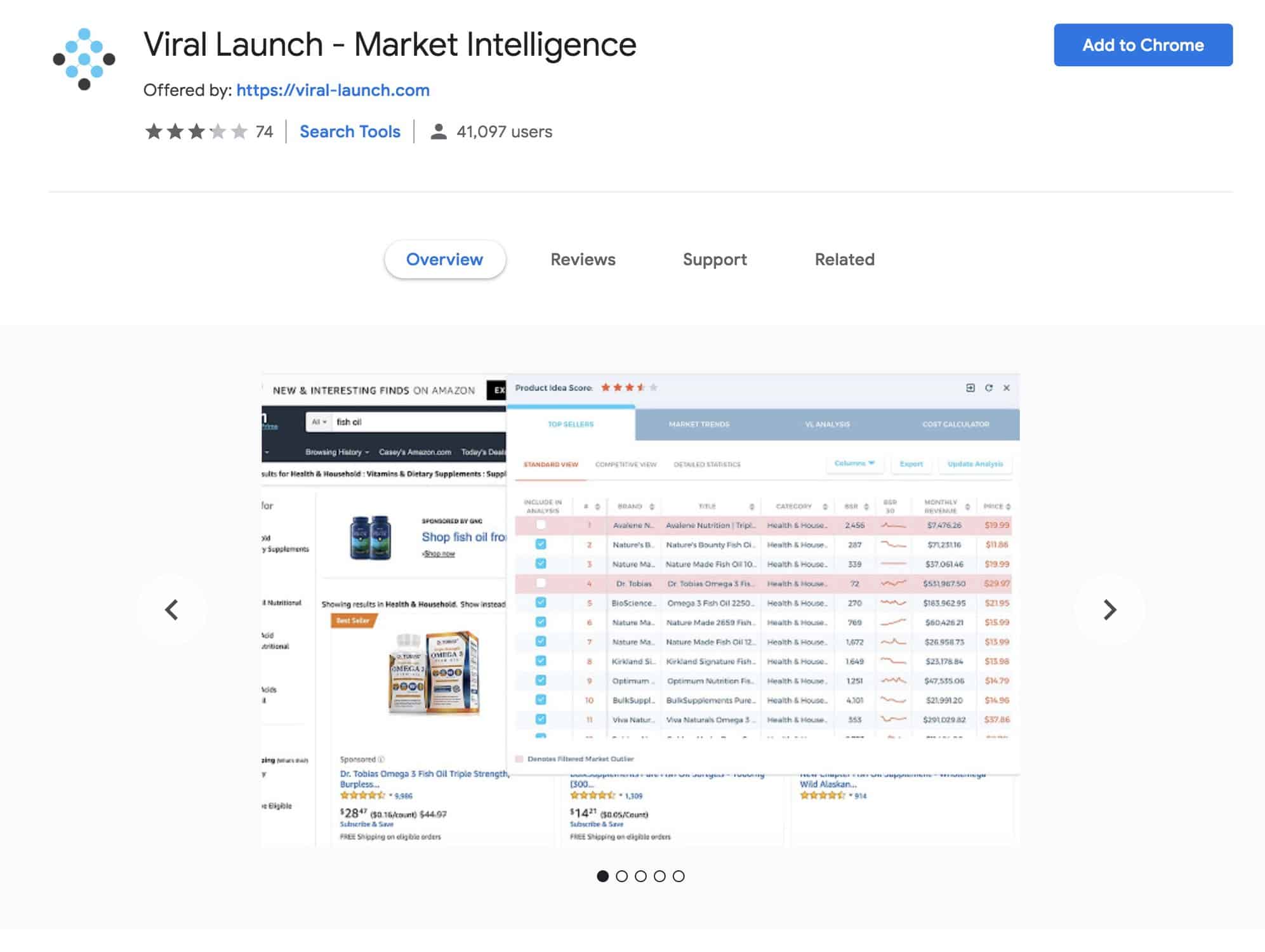This screenshot has width=1265, height=952.
Task: Click the user count person icon
Action: pos(438,131)
